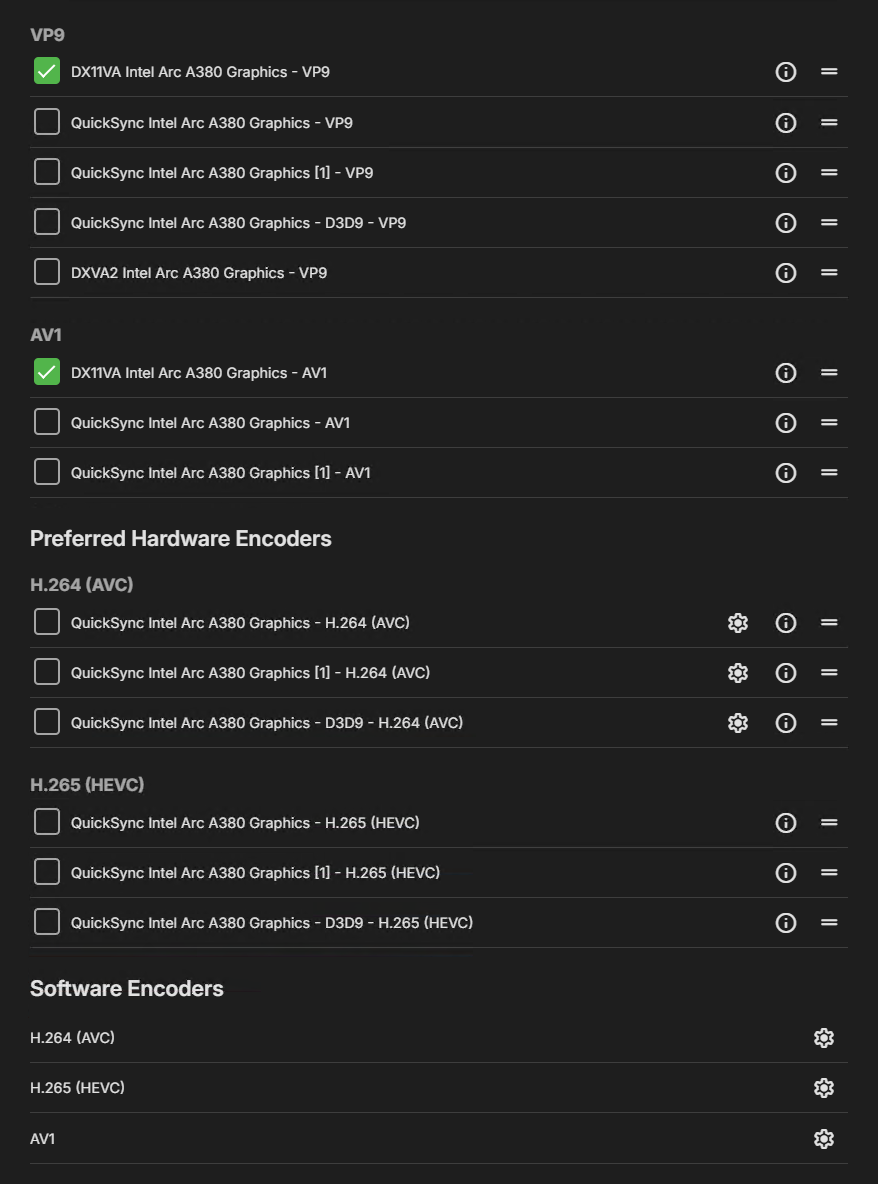878x1184 pixels.
Task: Click the QuickSync D3D9 H.264 (AVC) label
Action: click(266, 723)
